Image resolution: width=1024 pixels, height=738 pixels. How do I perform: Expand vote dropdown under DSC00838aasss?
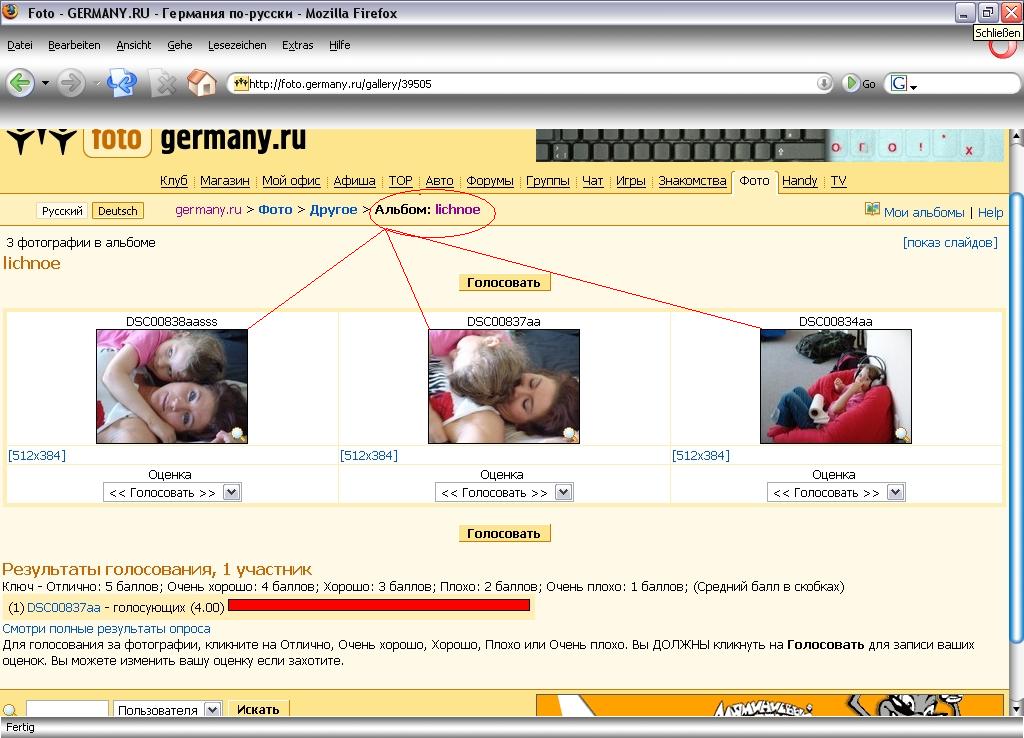[231, 493]
